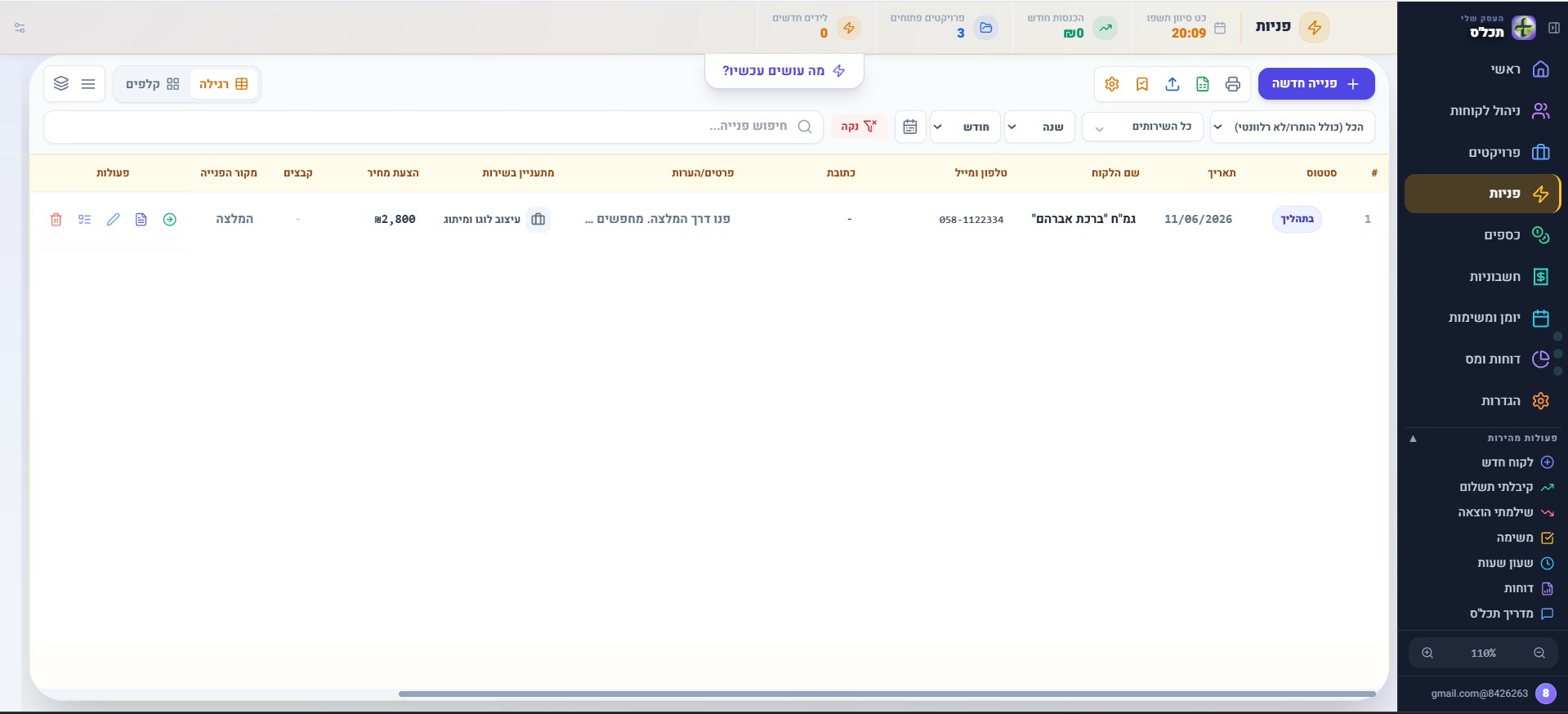The height and width of the screenshot is (714, 1568).
Task: Click the upload/share arrow icon
Action: 1172,84
